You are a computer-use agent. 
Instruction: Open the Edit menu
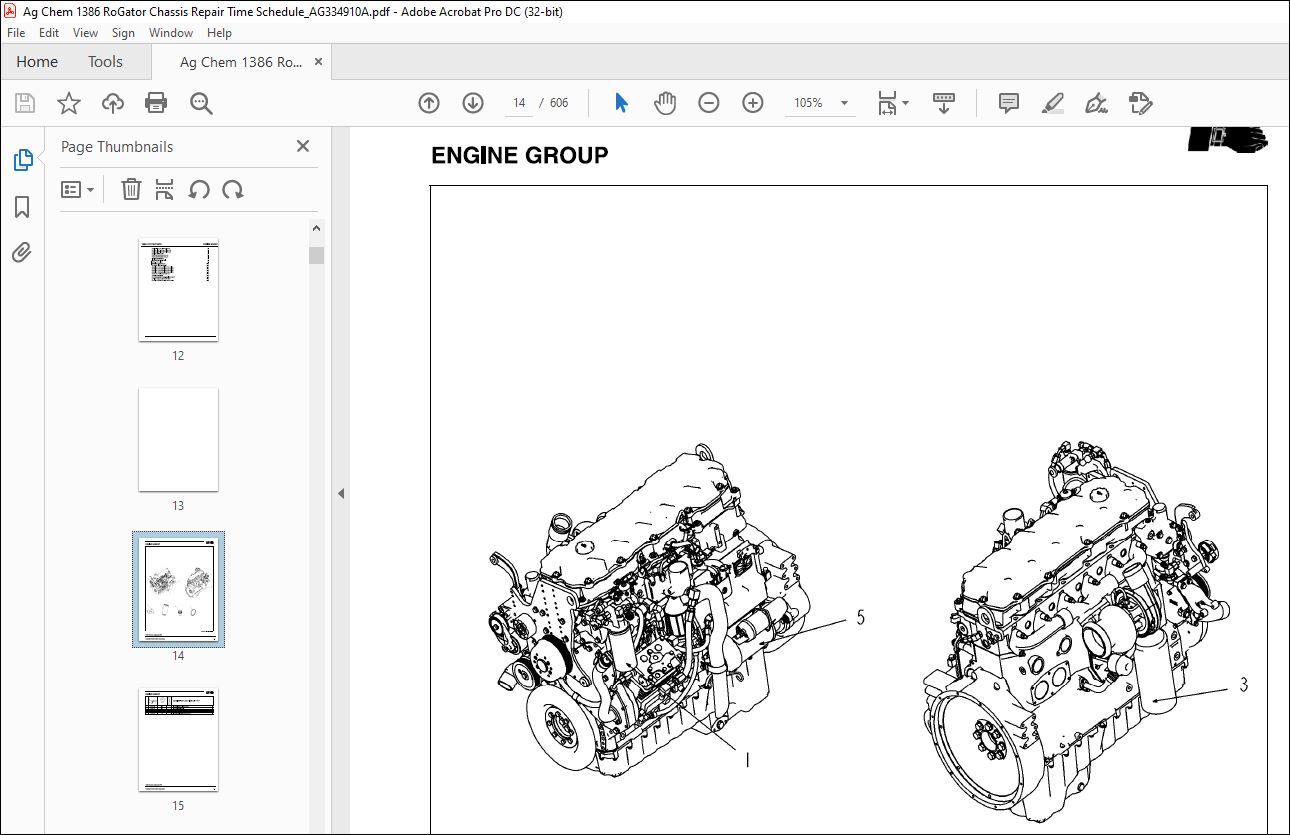[49, 33]
